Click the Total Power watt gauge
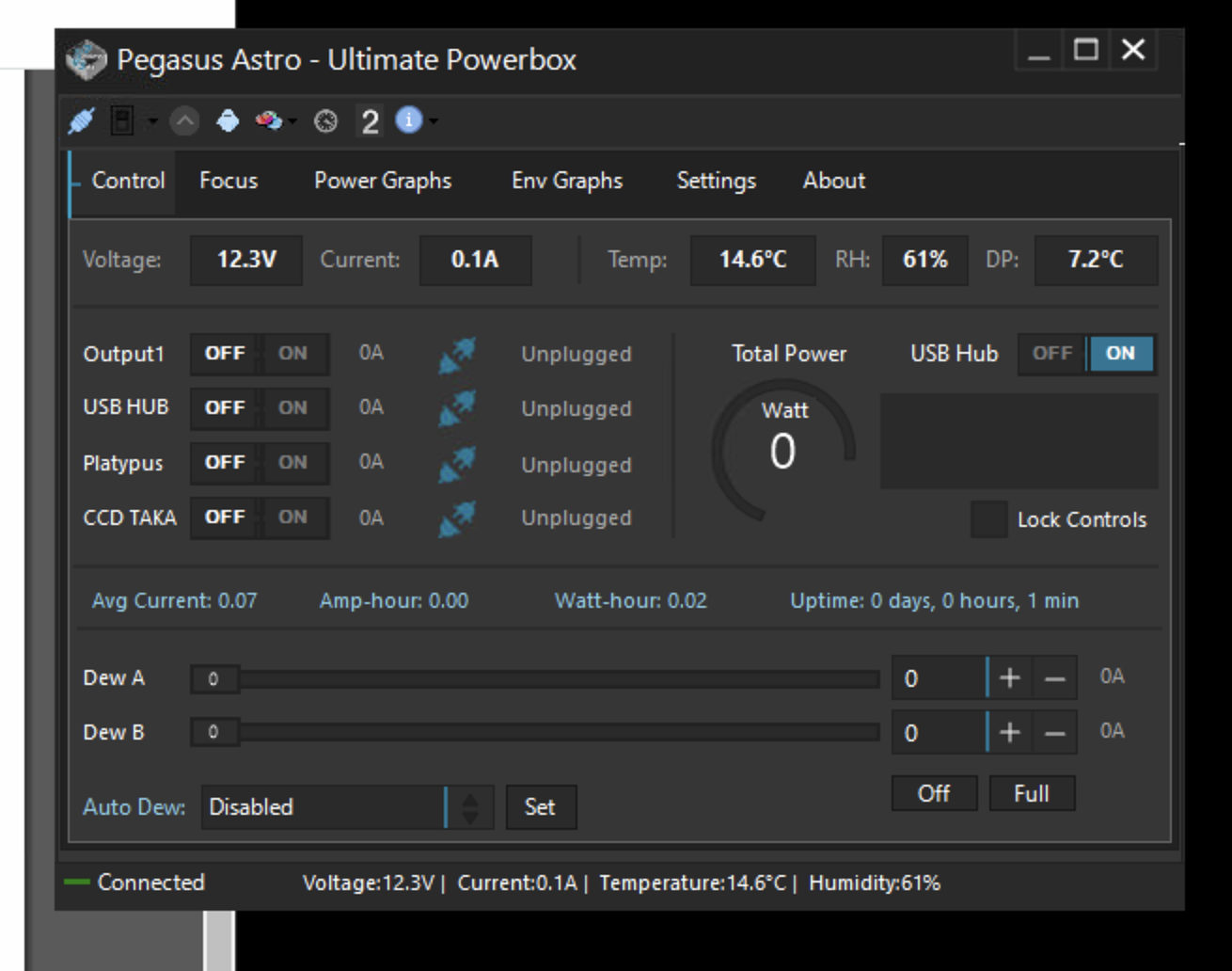This screenshot has height=971, width=1232. click(x=783, y=450)
